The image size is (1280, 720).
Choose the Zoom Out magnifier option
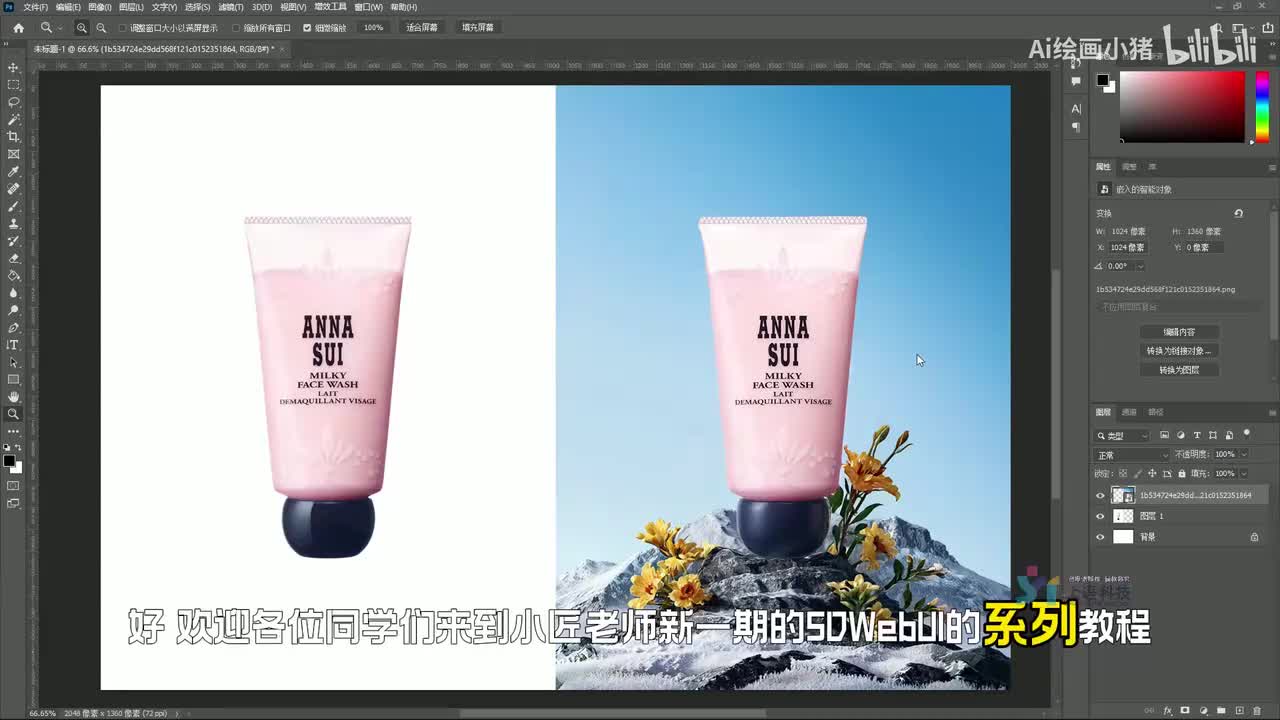point(101,28)
